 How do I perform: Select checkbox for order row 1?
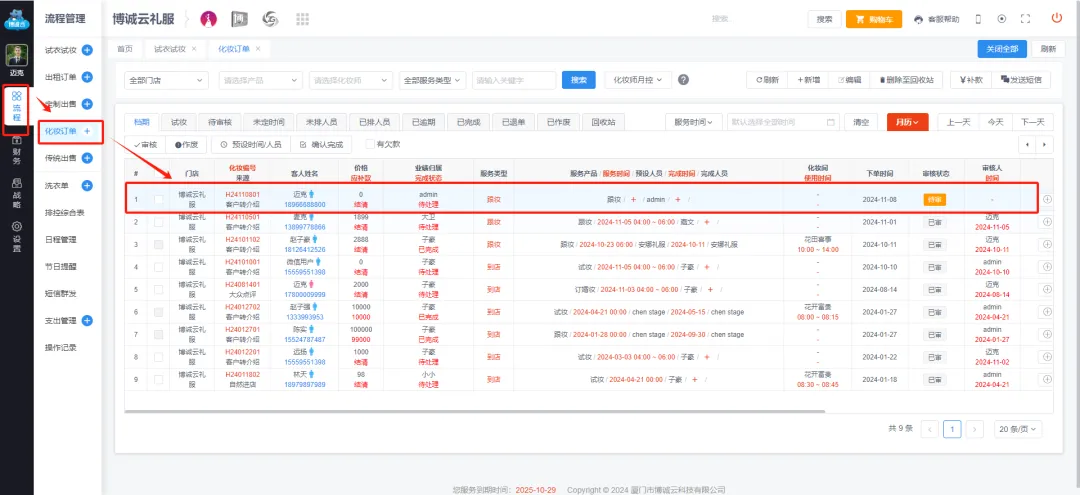[x=159, y=199]
